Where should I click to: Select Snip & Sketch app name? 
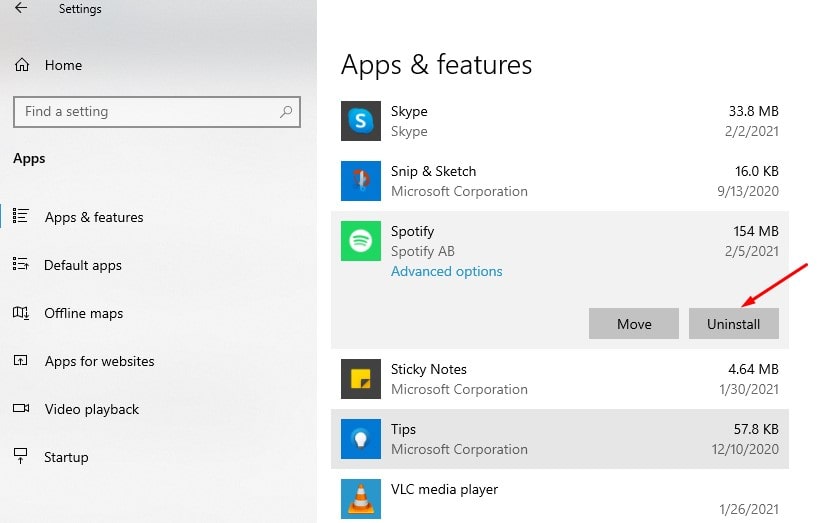click(433, 171)
